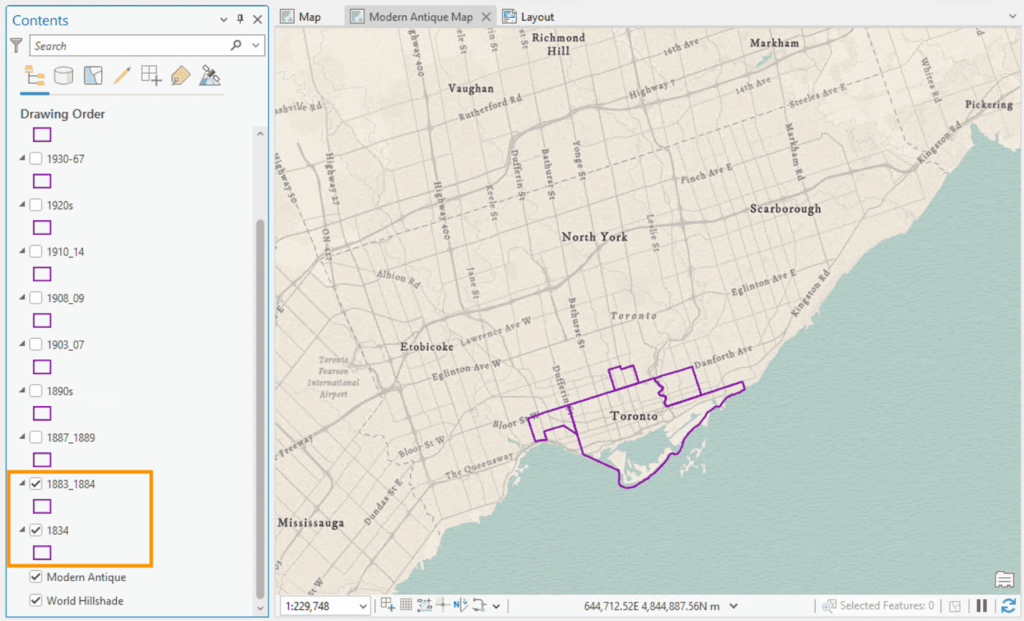Open the coordinate units dropdown arrow
Image resolution: width=1024 pixels, height=621 pixels.
(x=735, y=606)
